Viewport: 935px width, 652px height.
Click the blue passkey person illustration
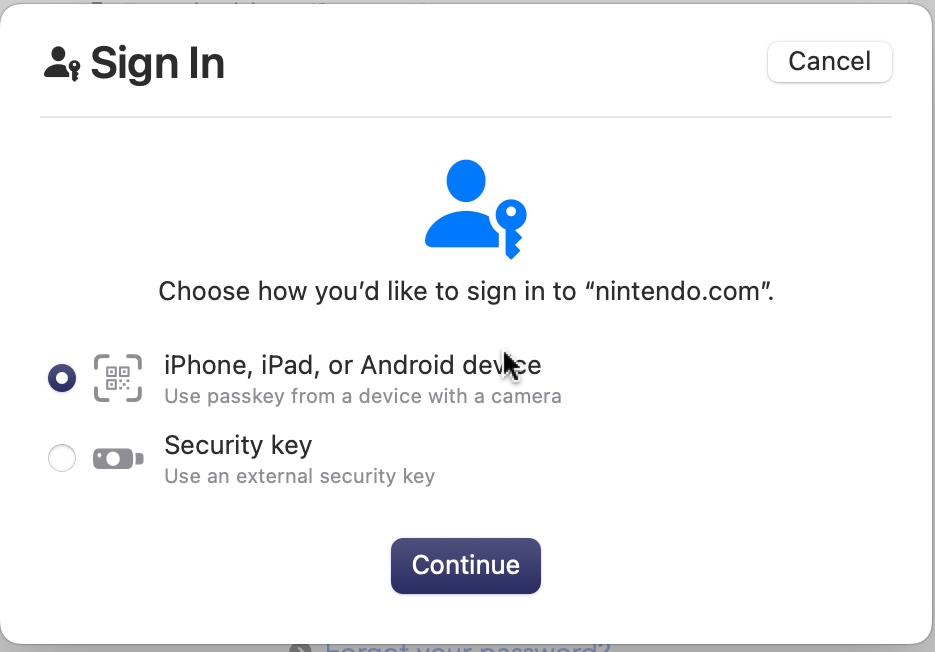[465, 207]
